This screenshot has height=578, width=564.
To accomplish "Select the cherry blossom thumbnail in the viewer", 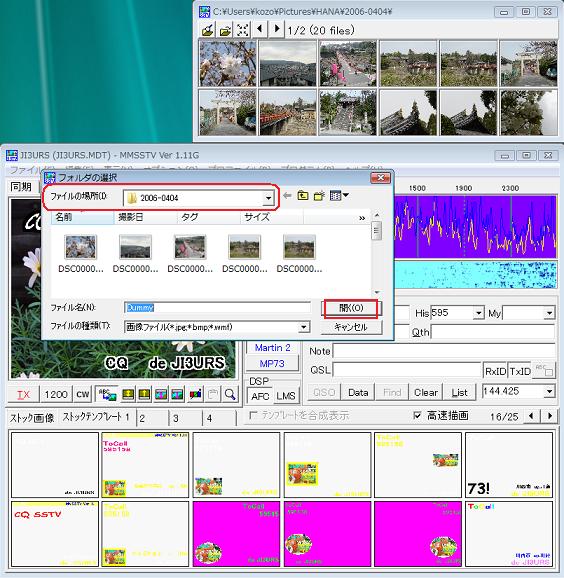I will [227, 63].
